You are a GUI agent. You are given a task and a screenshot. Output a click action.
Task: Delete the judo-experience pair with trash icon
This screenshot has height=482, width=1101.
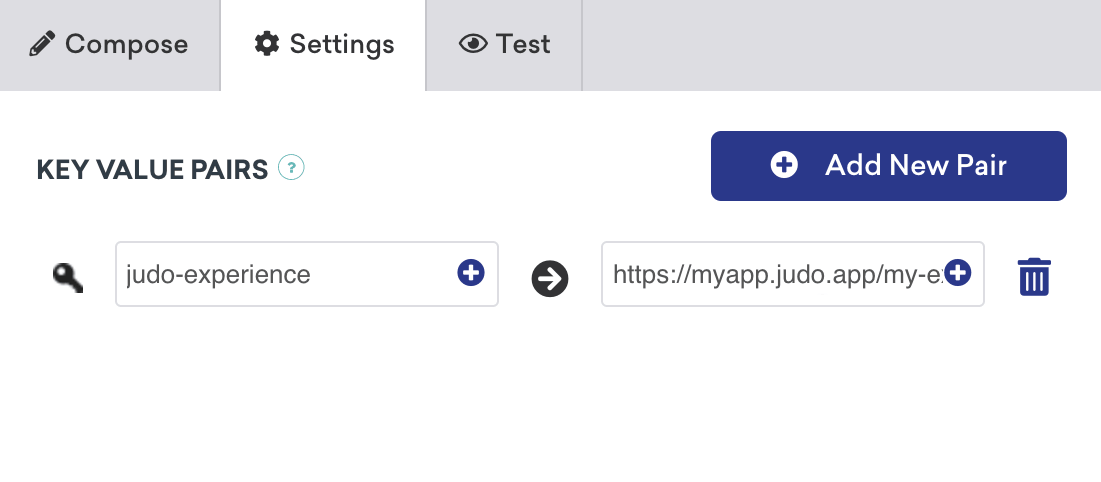tap(1034, 276)
